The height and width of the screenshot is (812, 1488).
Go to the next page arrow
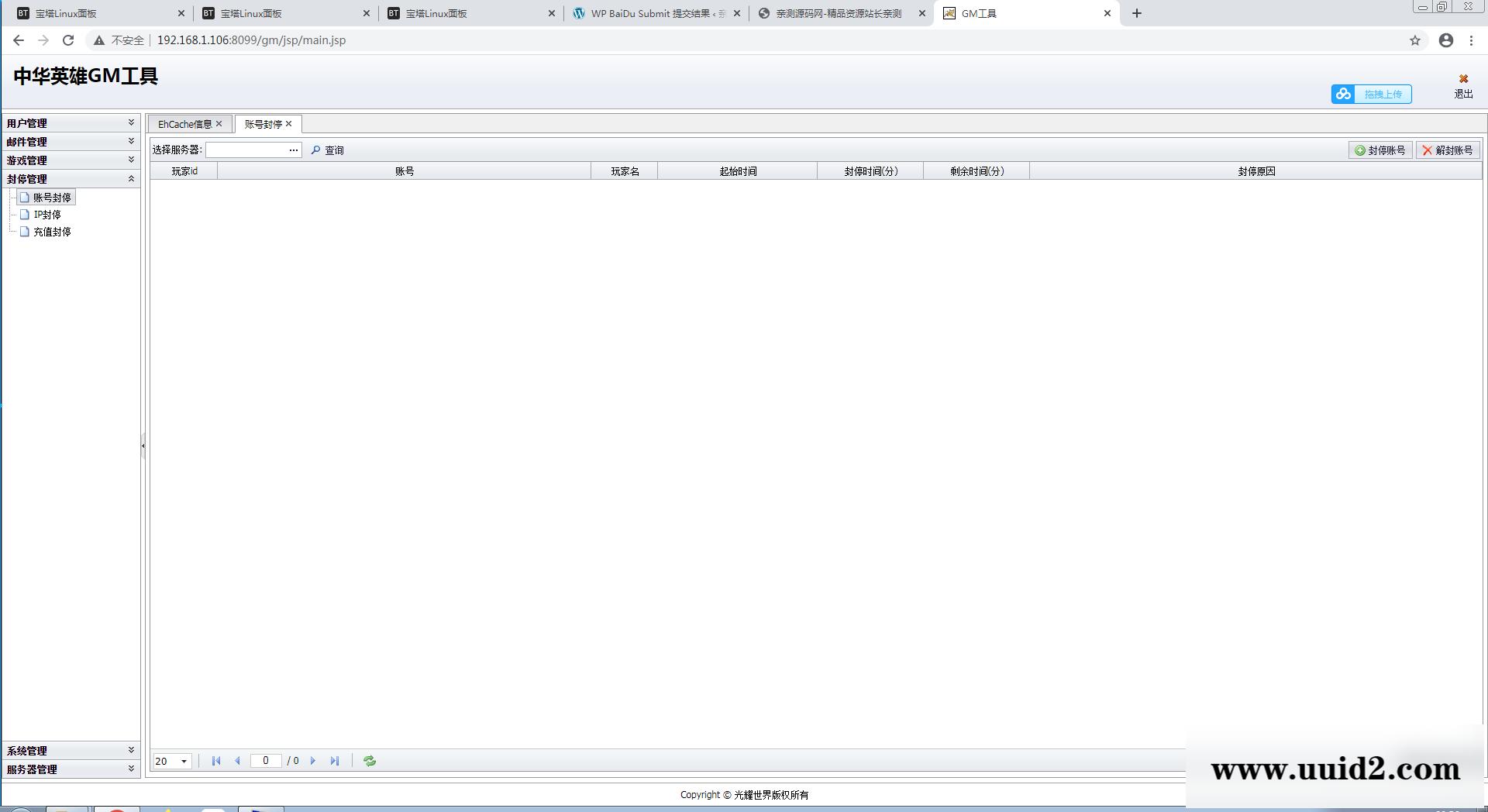click(313, 761)
